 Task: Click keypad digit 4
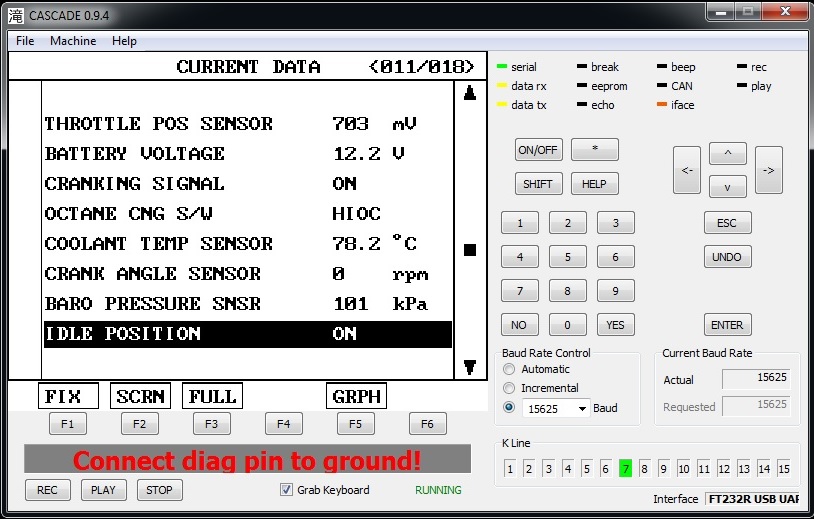click(520, 257)
